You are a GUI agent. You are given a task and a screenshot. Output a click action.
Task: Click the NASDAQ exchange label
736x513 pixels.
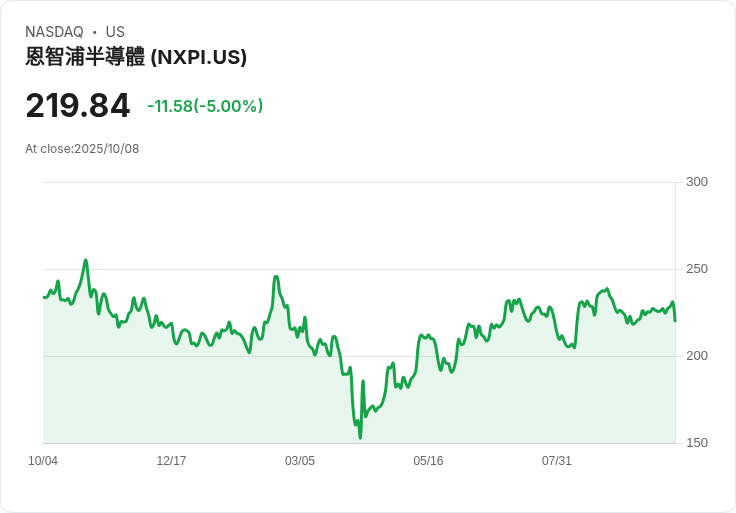(x=54, y=32)
